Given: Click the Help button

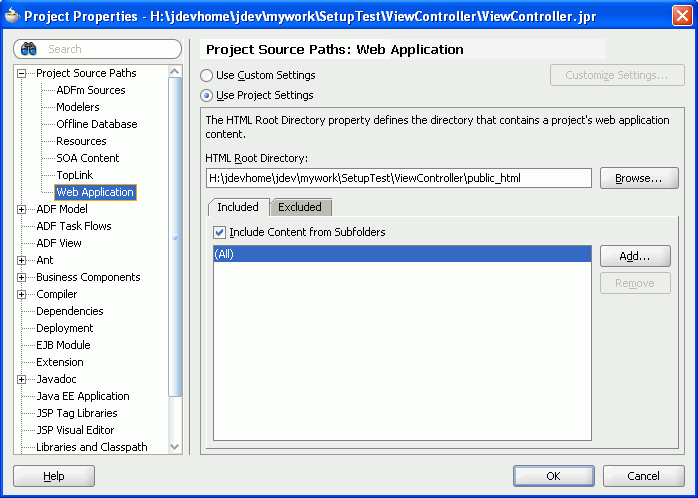Looking at the screenshot, I should tap(54, 476).
